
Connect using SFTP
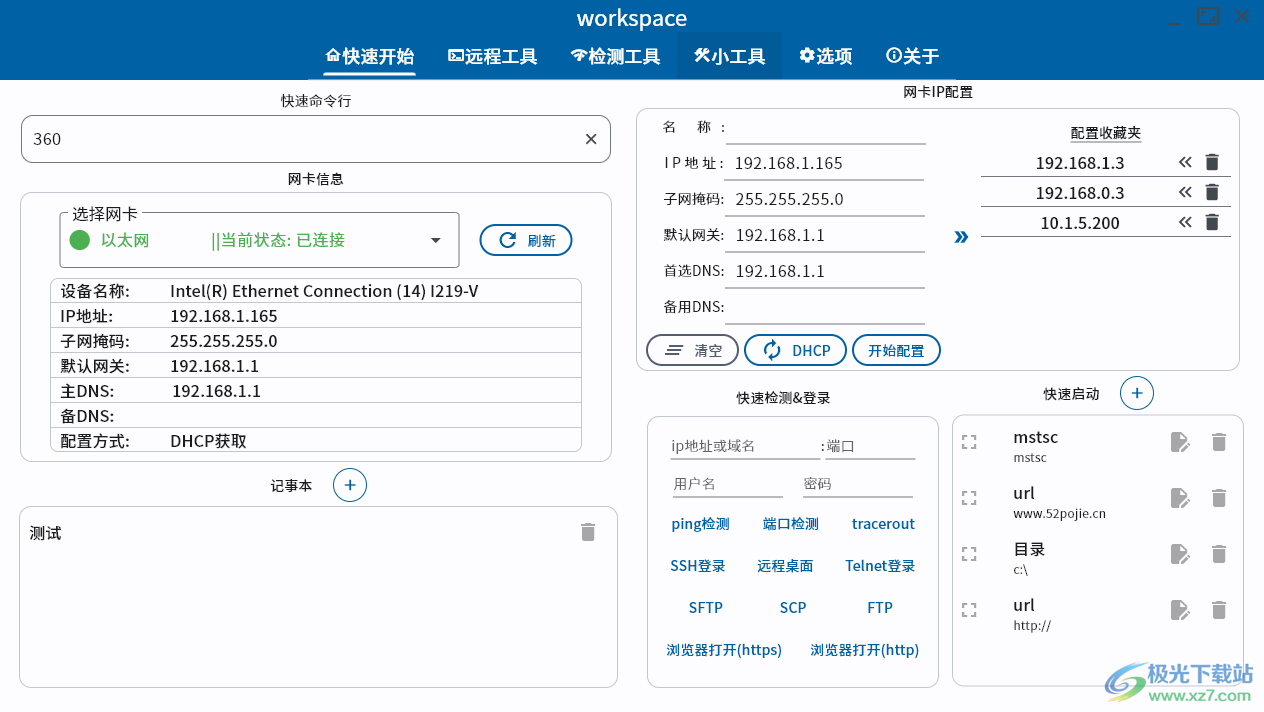705,608
